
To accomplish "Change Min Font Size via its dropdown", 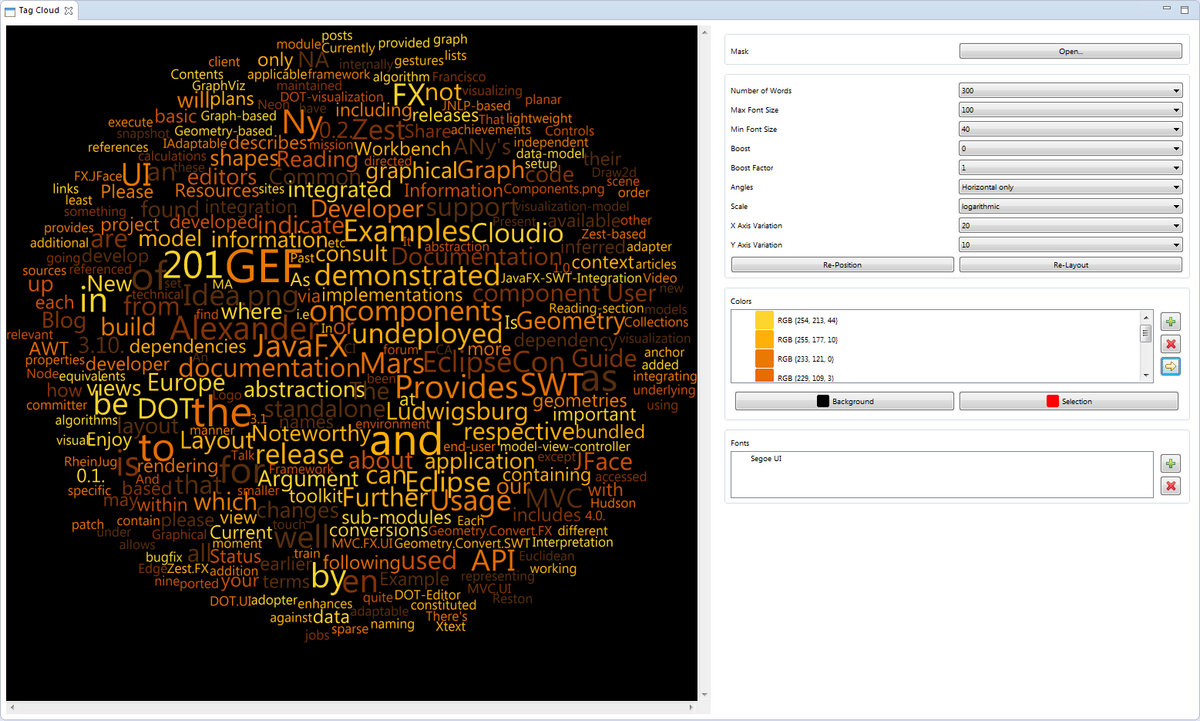I will click(1174, 128).
